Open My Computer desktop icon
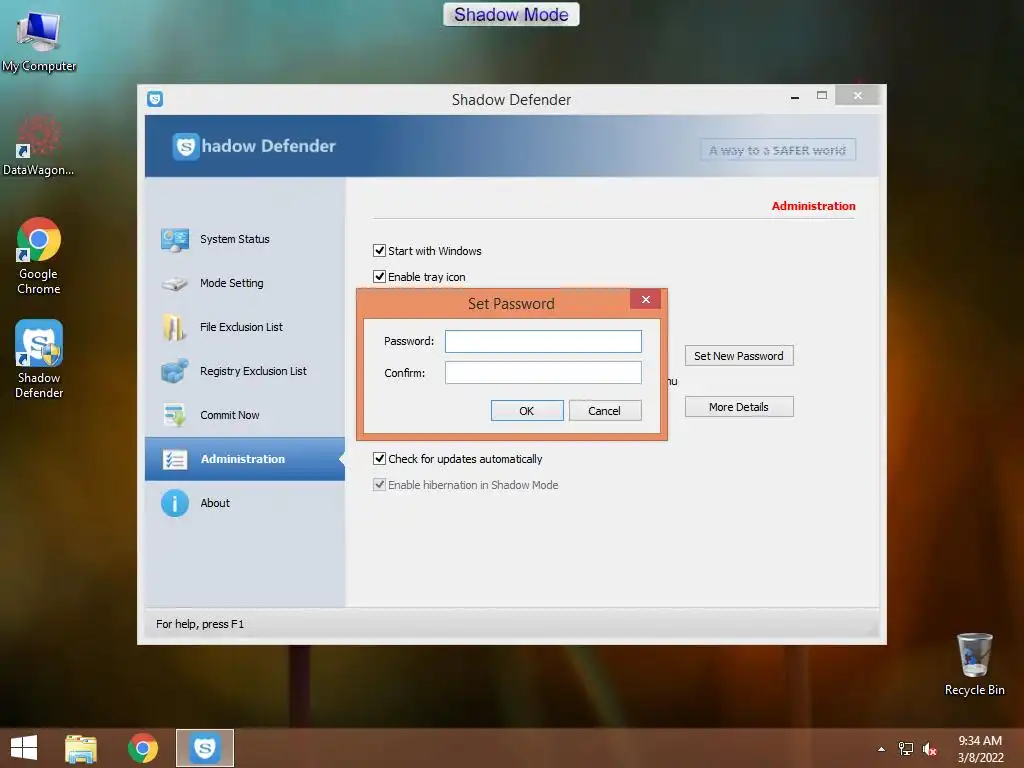The height and width of the screenshot is (768, 1024). tap(39, 40)
